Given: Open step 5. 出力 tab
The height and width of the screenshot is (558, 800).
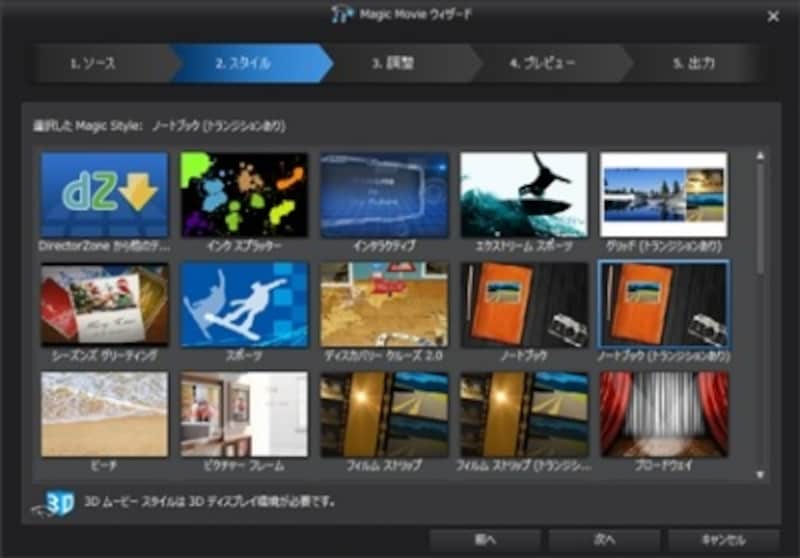Looking at the screenshot, I should click(x=695, y=63).
